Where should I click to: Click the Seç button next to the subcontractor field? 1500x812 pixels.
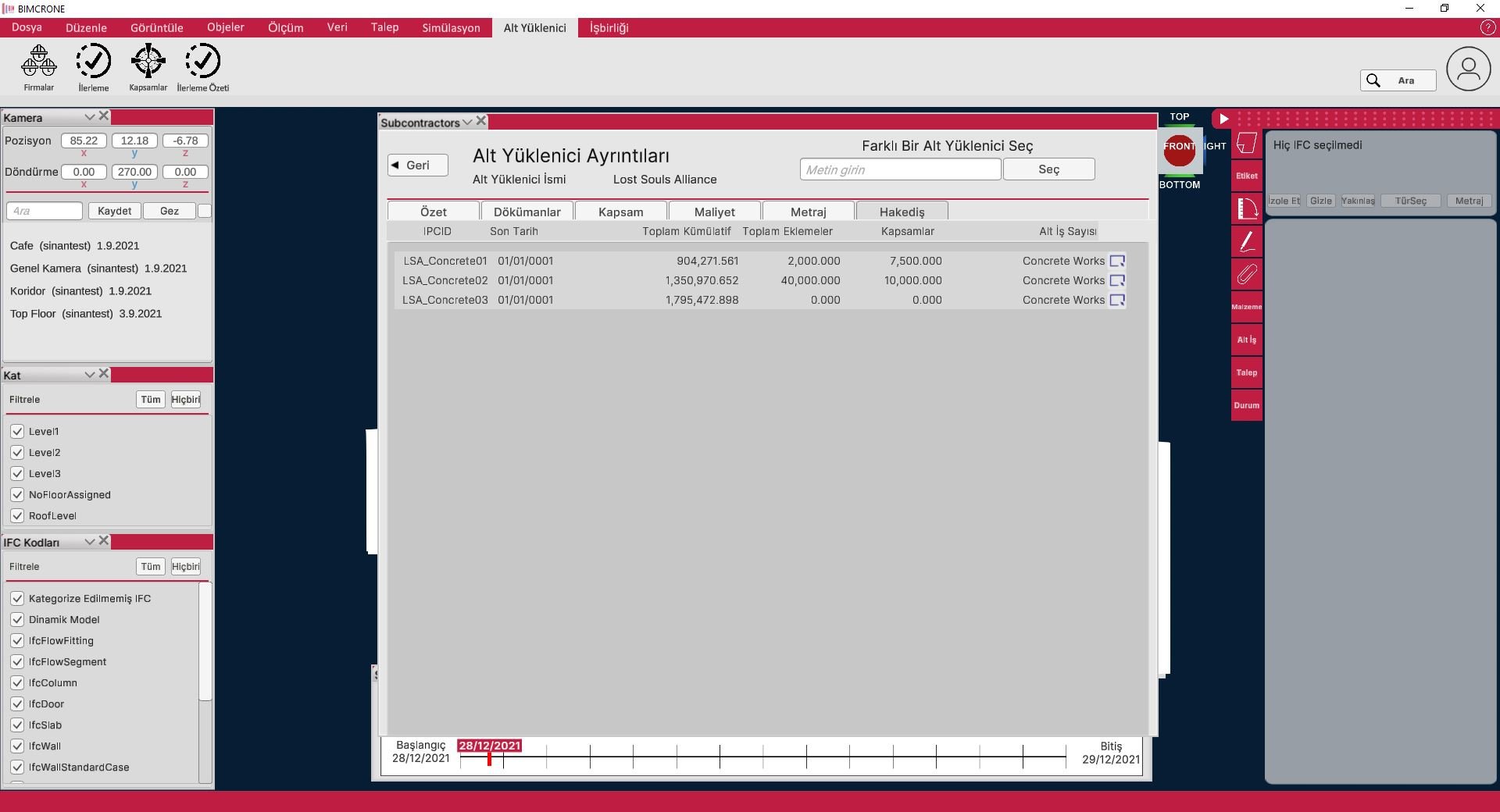(x=1048, y=169)
